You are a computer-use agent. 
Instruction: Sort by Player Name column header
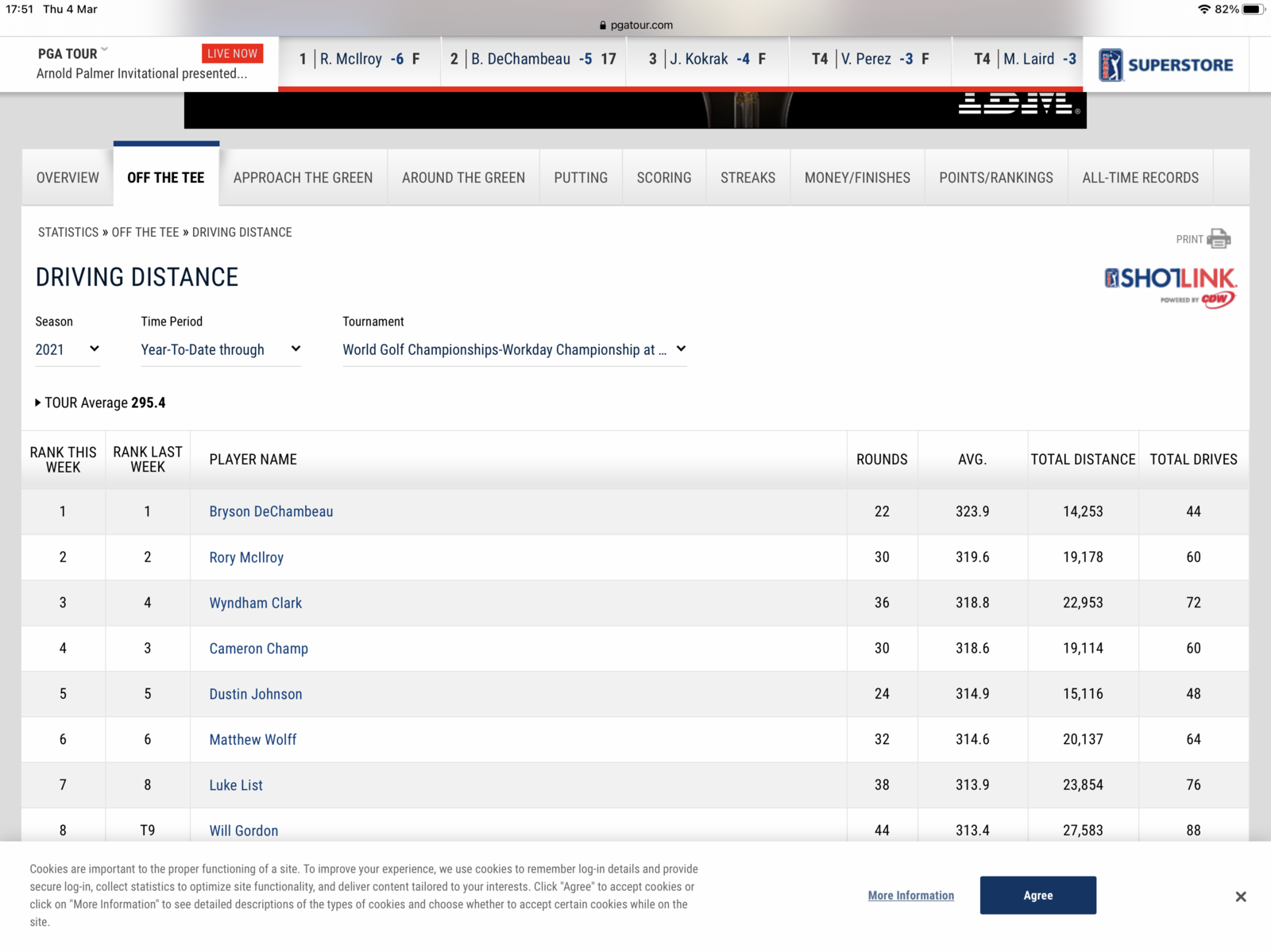tap(253, 460)
